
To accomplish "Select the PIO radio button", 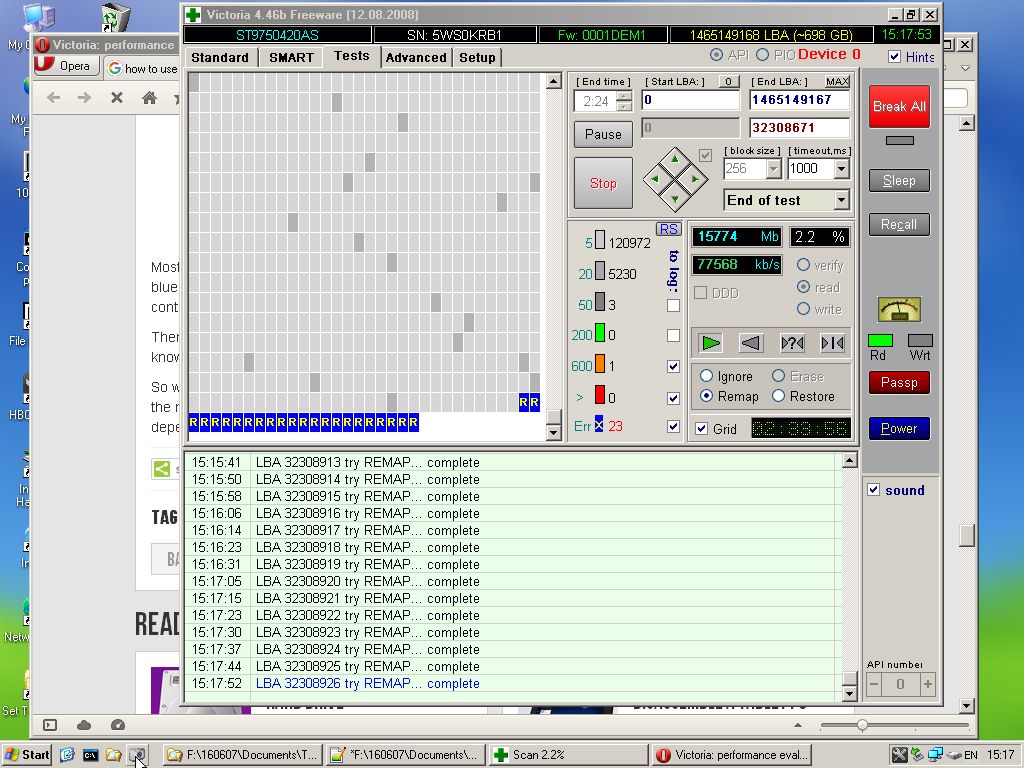I will (763, 56).
